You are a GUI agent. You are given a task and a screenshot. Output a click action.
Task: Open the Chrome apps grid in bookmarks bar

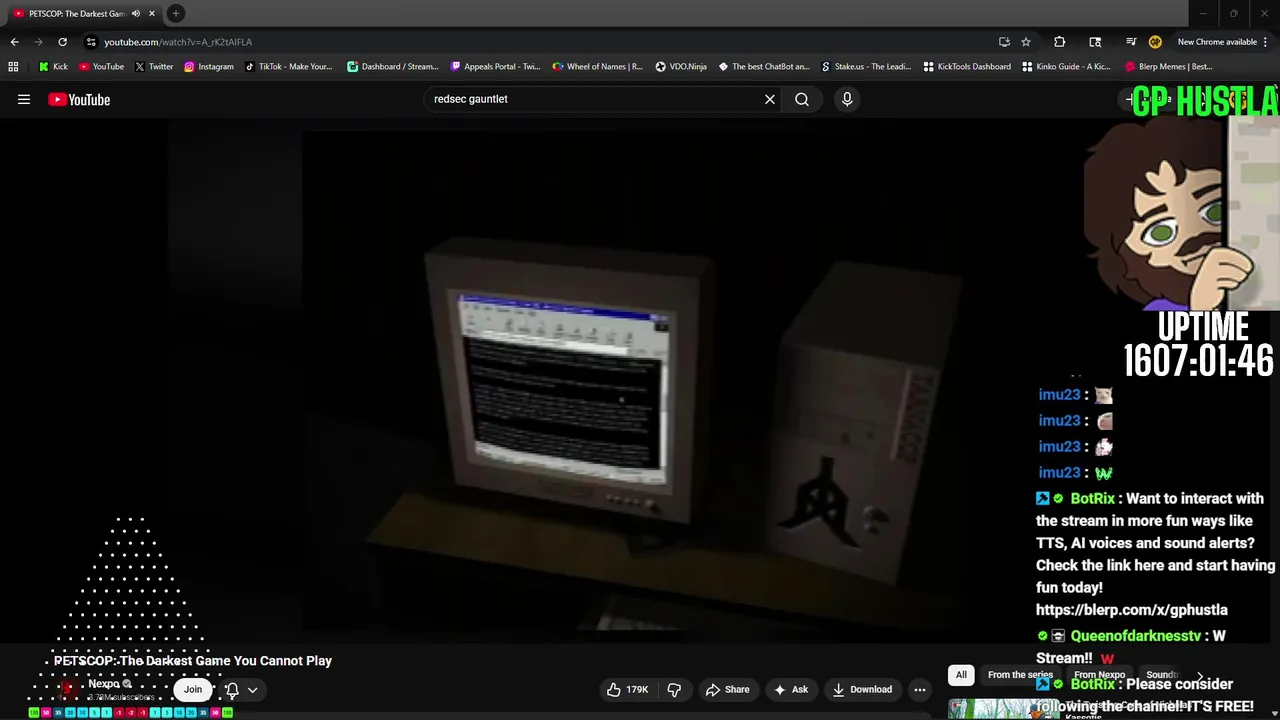13,67
